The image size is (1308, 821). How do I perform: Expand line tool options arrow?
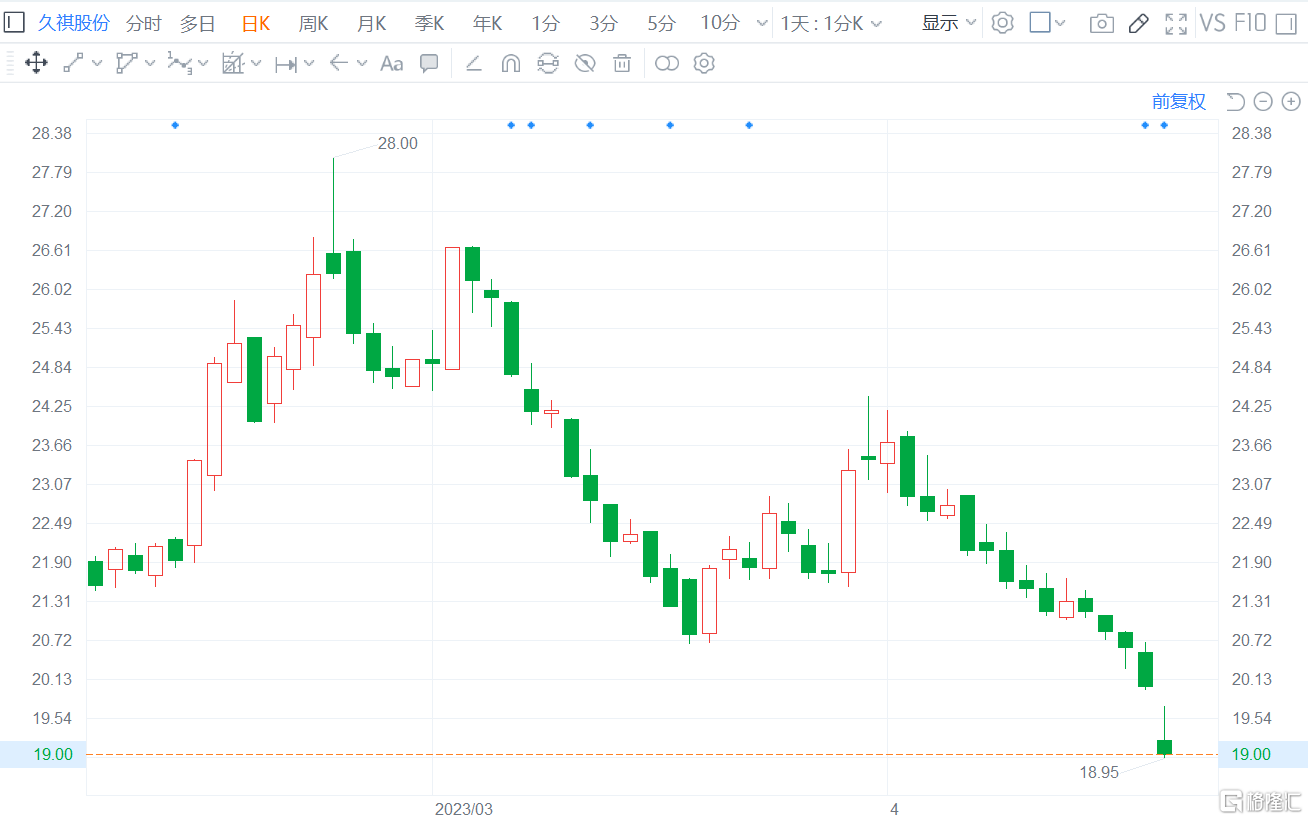click(97, 64)
